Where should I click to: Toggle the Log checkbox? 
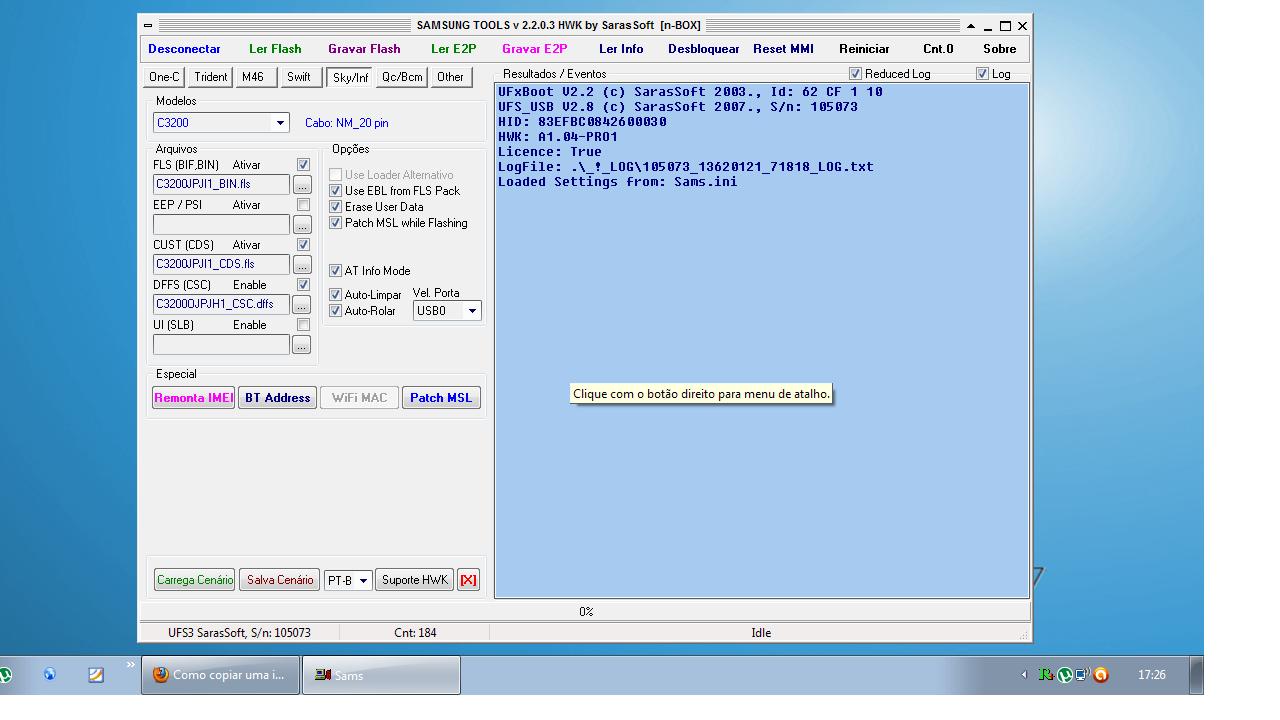(x=982, y=74)
